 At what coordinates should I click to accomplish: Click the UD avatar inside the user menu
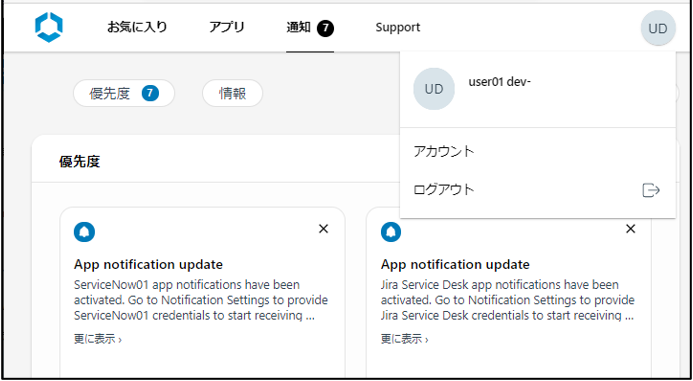(x=434, y=89)
